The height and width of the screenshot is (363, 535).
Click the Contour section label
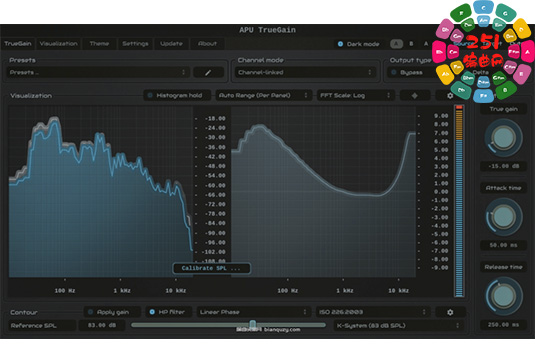pos(24,312)
